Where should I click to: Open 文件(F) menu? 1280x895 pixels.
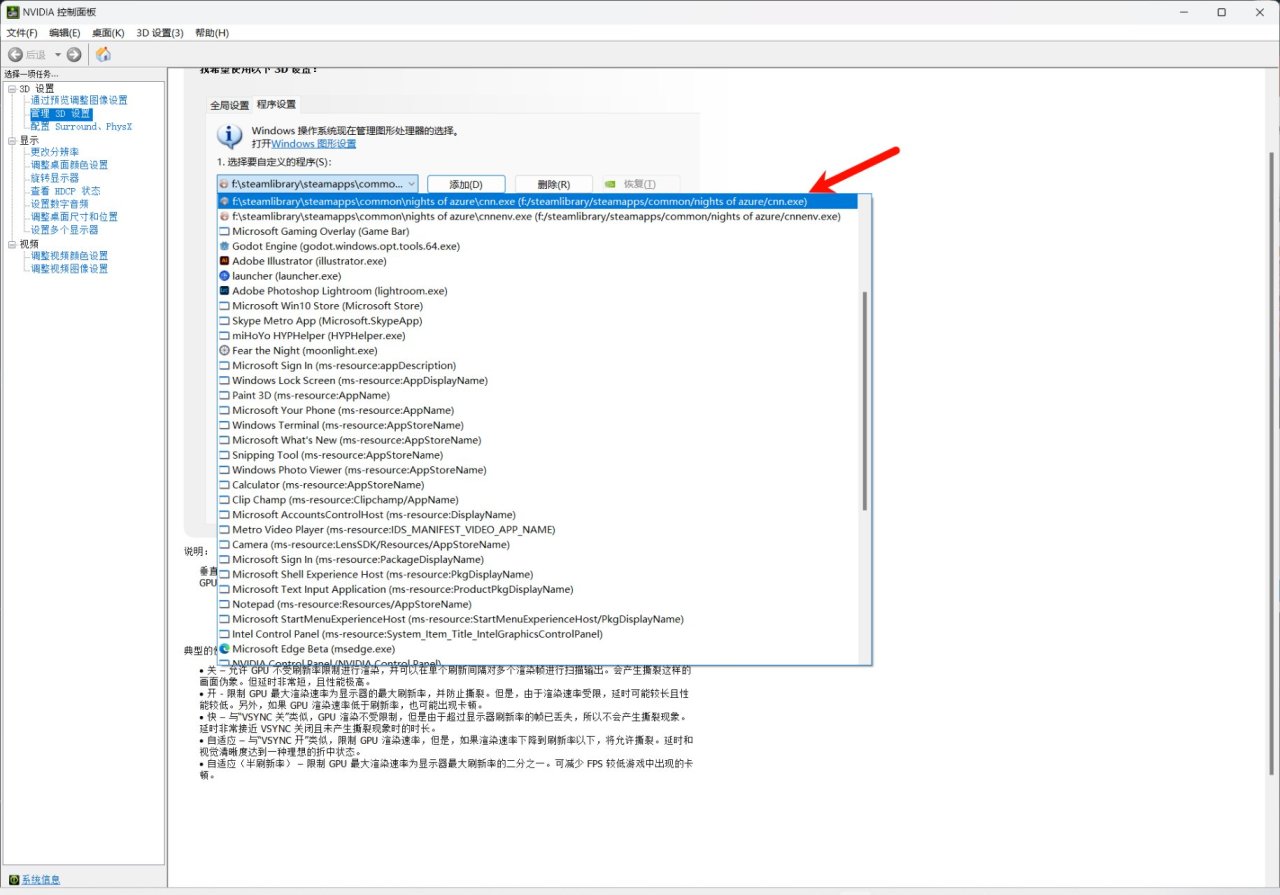pos(22,33)
